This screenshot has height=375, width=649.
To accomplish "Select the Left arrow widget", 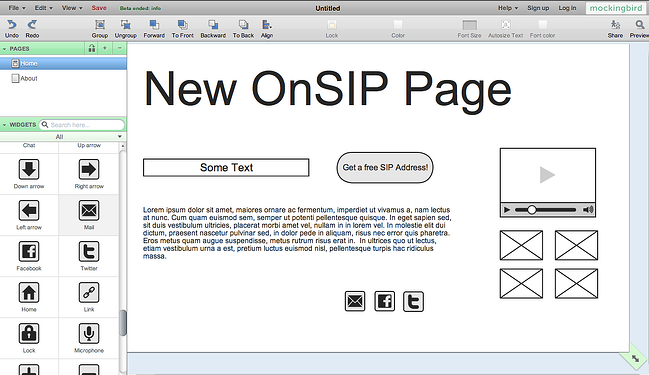I will point(29,210).
